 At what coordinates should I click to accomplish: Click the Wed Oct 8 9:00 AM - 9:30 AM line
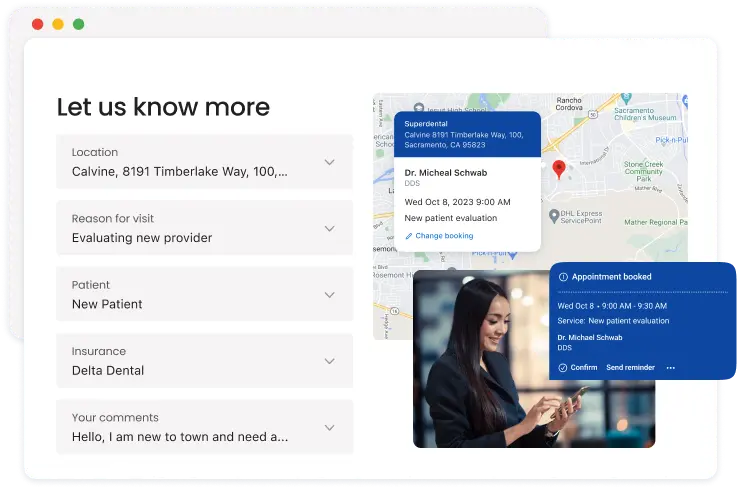[612, 306]
